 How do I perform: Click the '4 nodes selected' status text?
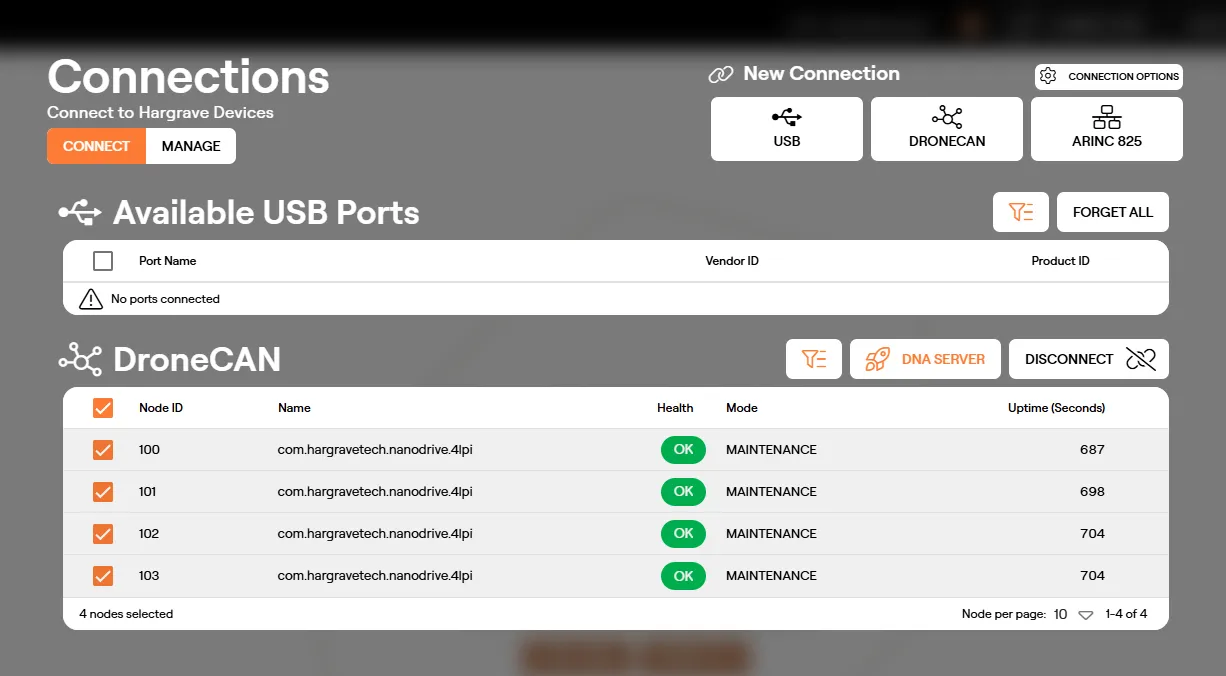[126, 614]
